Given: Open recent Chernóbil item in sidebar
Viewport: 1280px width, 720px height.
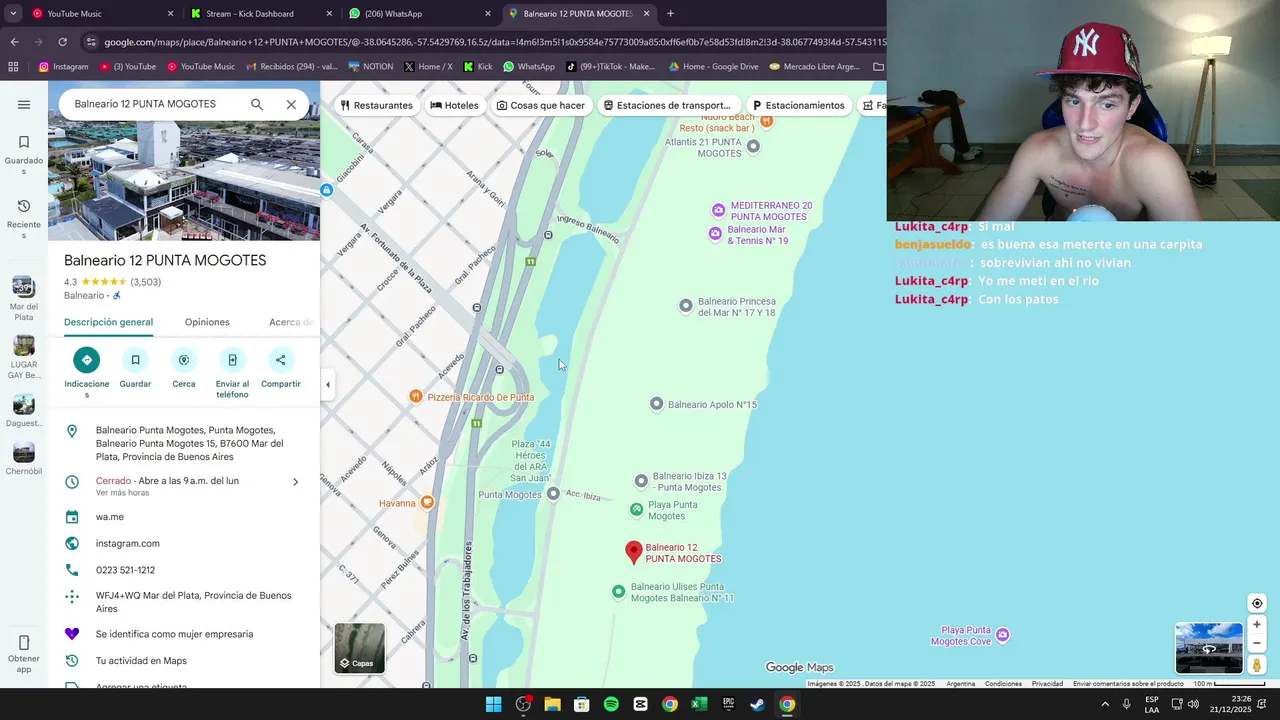Looking at the screenshot, I should point(24,459).
